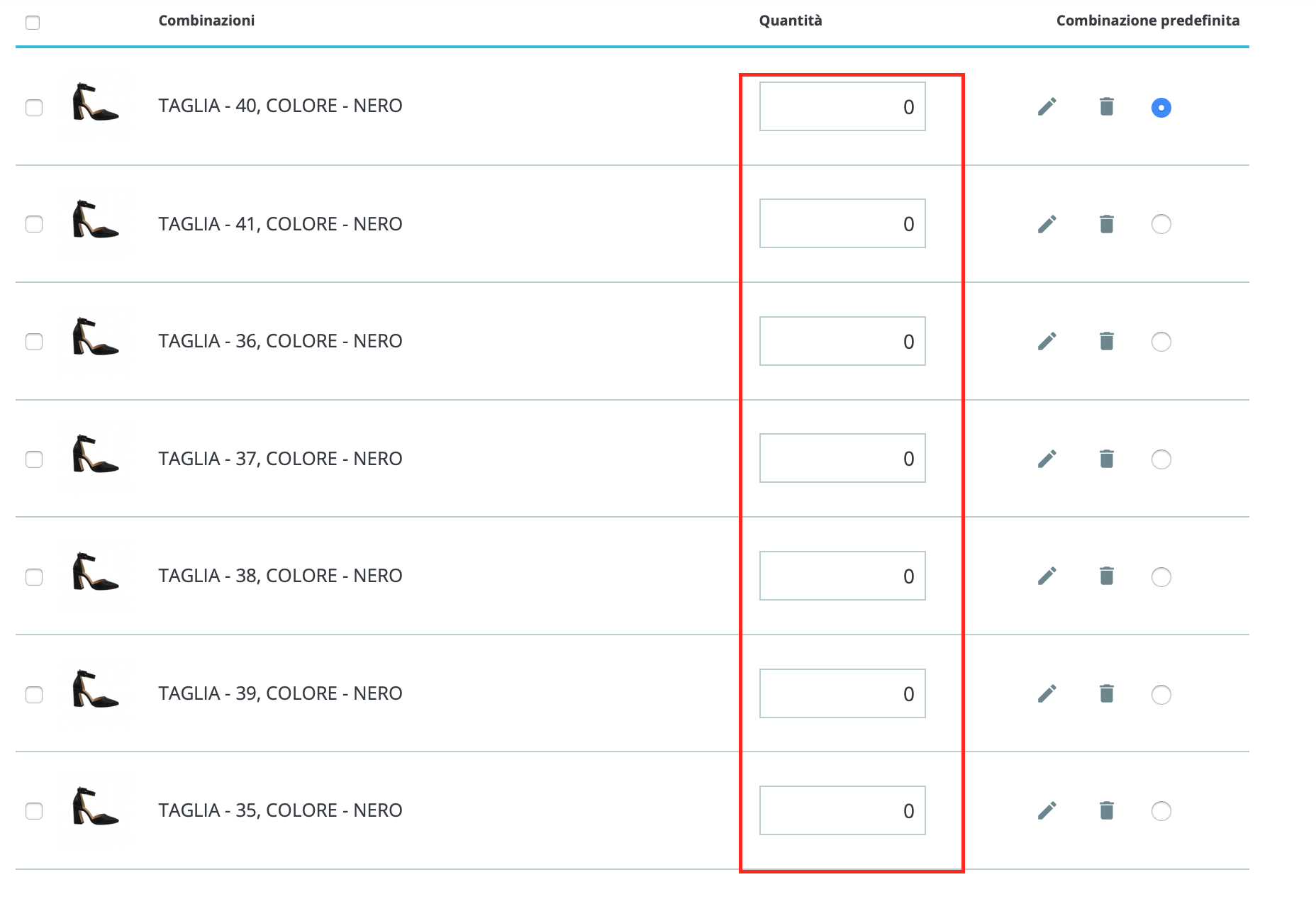Set TAGLIA 41 as default combination
The height and width of the screenshot is (899, 1316).
(1161, 224)
